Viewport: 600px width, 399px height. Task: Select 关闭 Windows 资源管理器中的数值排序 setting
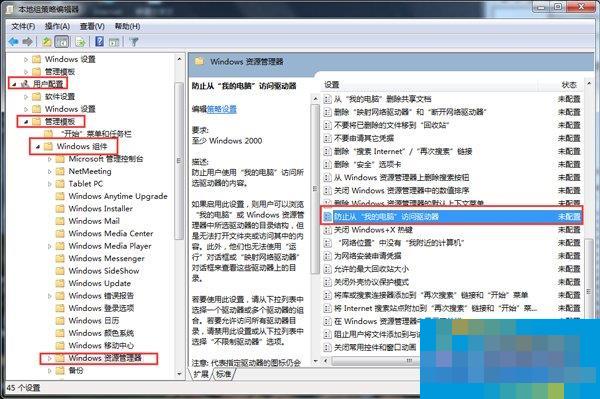pyautogui.click(x=401, y=190)
